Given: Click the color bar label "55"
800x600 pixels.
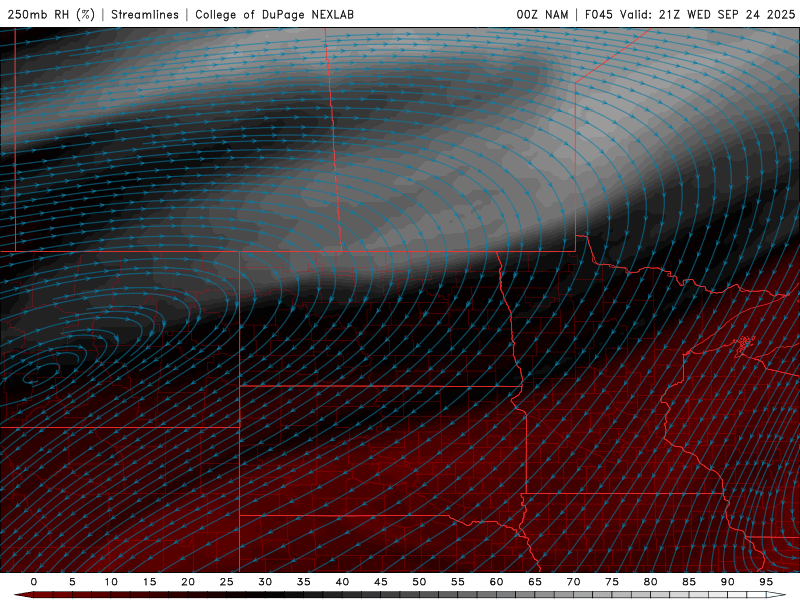Looking at the screenshot, I should click(458, 582).
